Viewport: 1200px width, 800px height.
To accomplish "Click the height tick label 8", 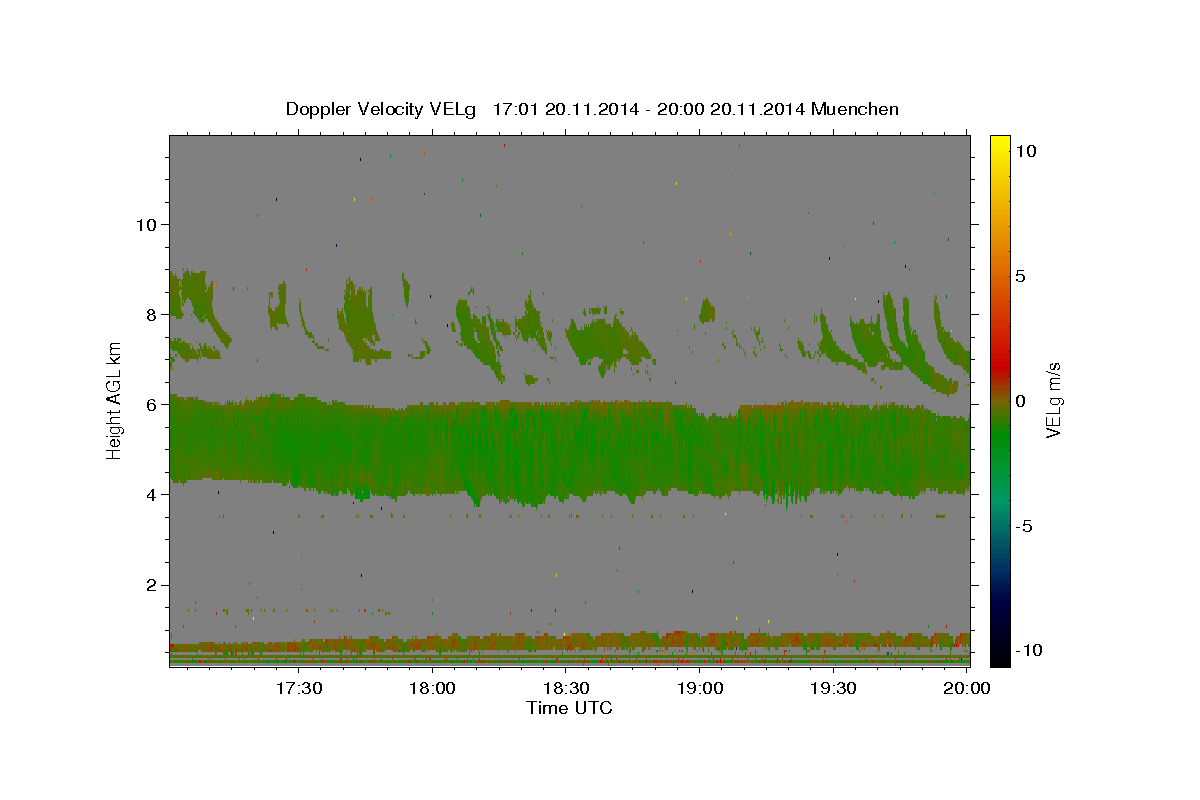I will (151, 314).
